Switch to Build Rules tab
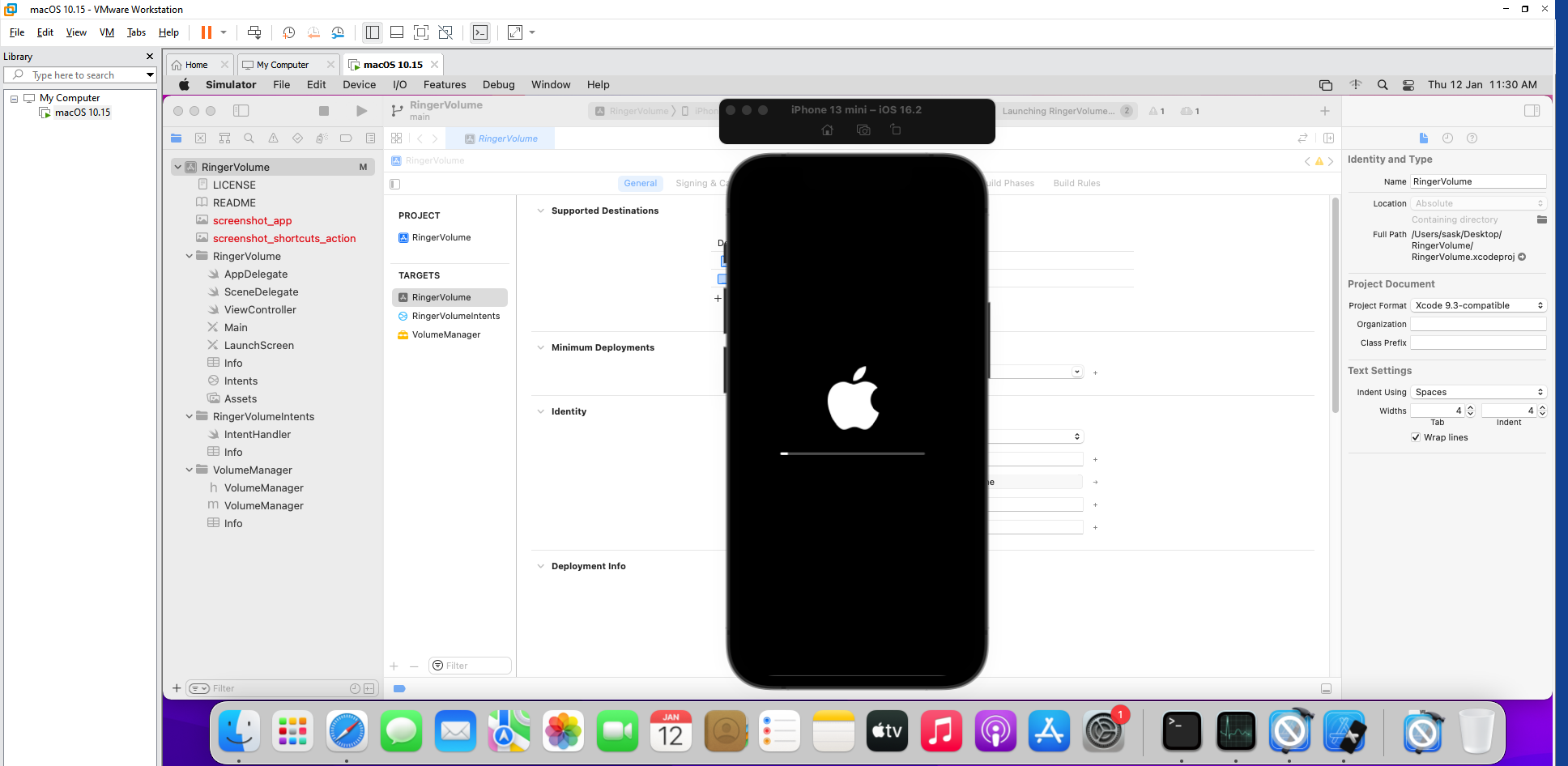Image resolution: width=1568 pixels, height=766 pixels. [1076, 184]
